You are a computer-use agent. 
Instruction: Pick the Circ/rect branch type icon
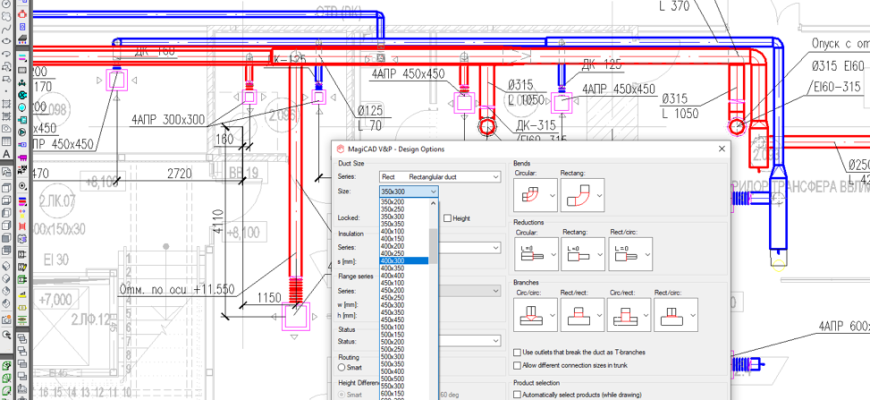tap(627, 317)
